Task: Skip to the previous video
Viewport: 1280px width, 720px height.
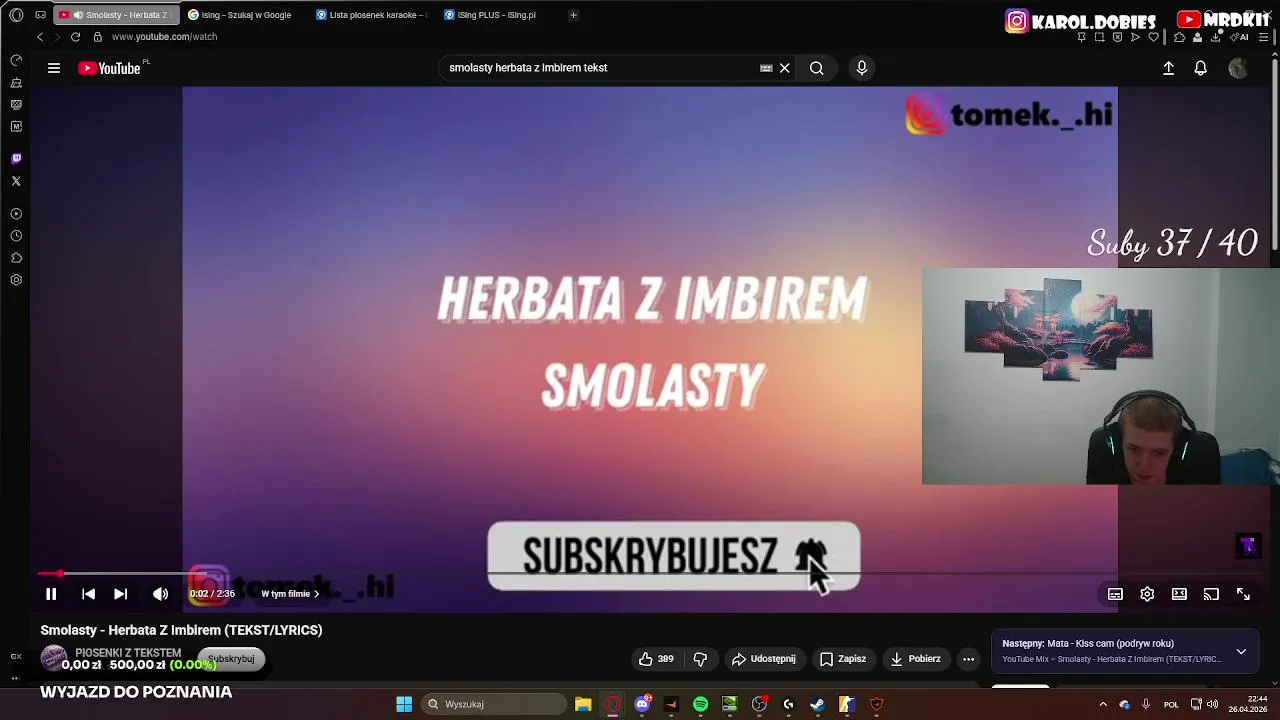Action: (x=88, y=594)
